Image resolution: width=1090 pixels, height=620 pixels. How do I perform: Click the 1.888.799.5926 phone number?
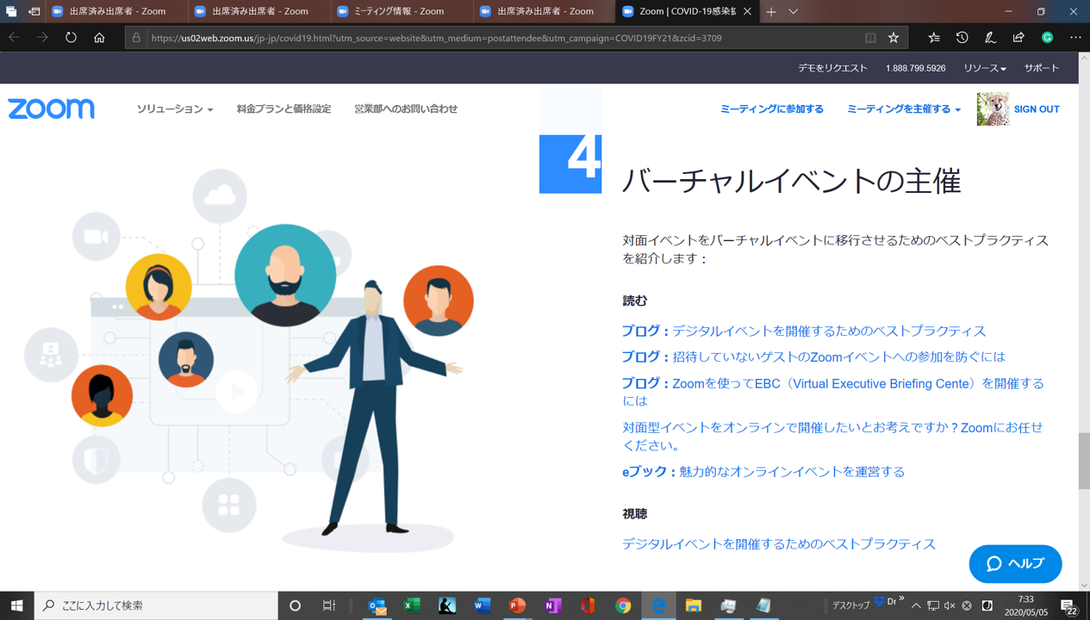click(916, 68)
